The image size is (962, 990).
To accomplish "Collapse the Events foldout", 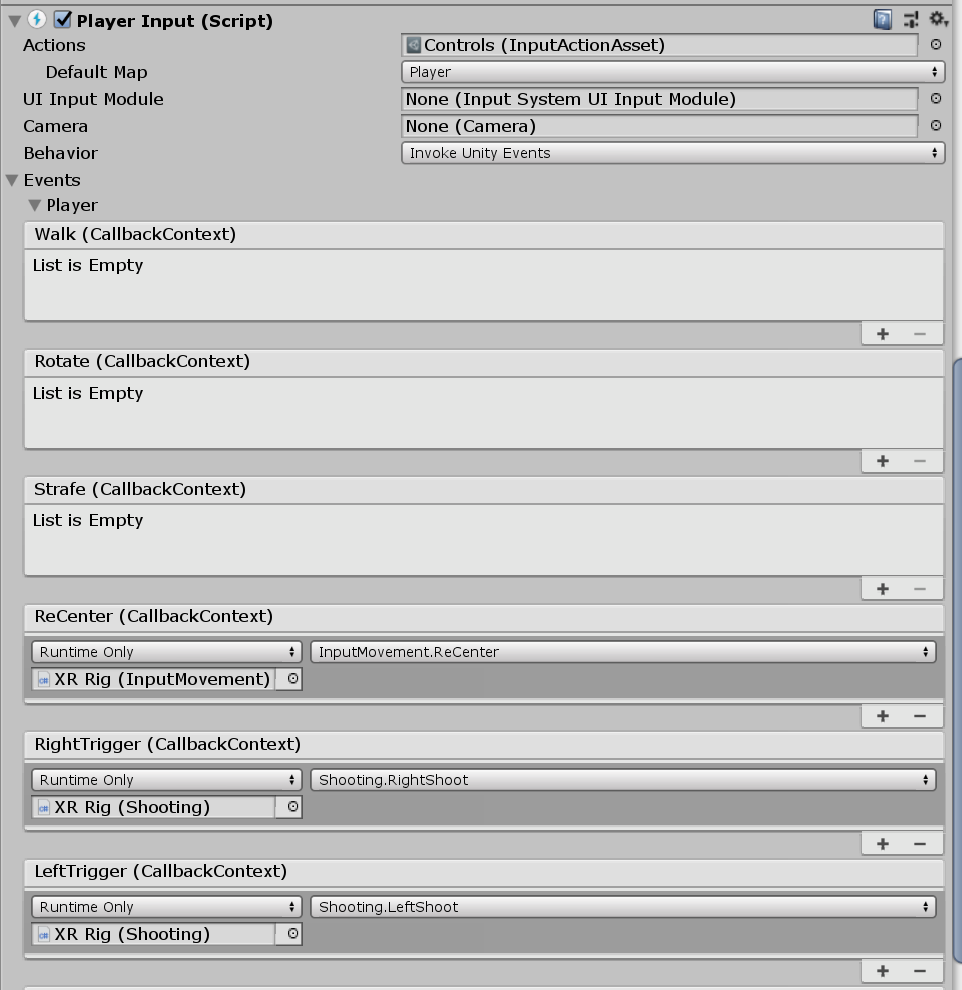I will [x=13, y=180].
